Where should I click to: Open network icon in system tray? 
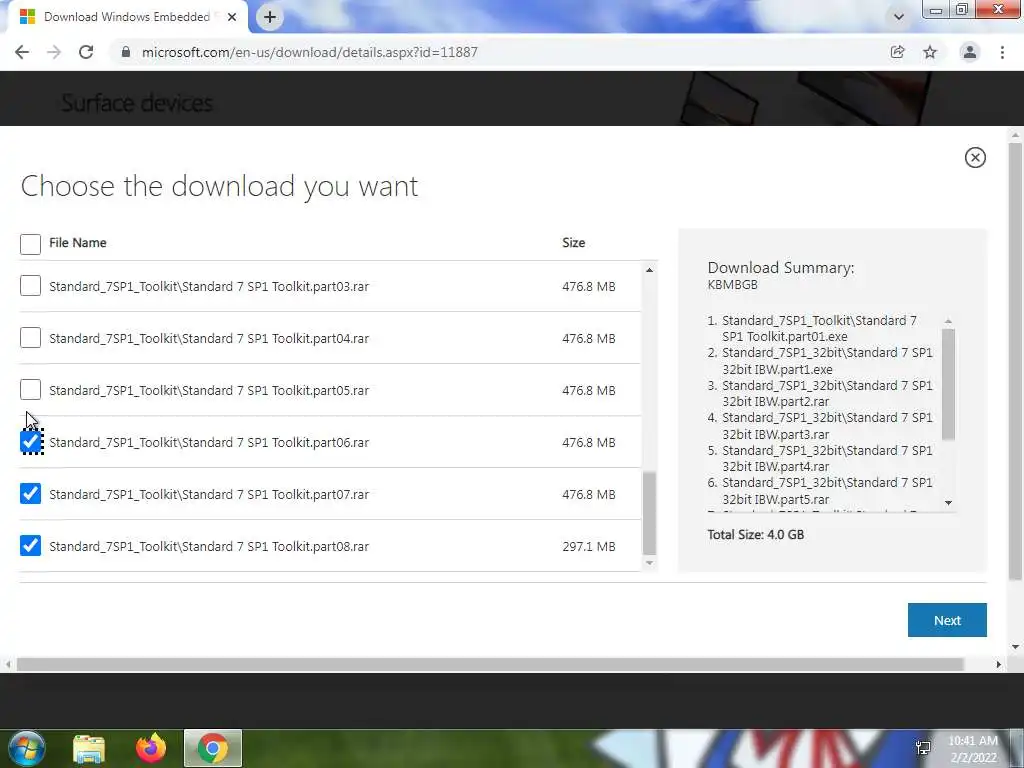(x=923, y=748)
